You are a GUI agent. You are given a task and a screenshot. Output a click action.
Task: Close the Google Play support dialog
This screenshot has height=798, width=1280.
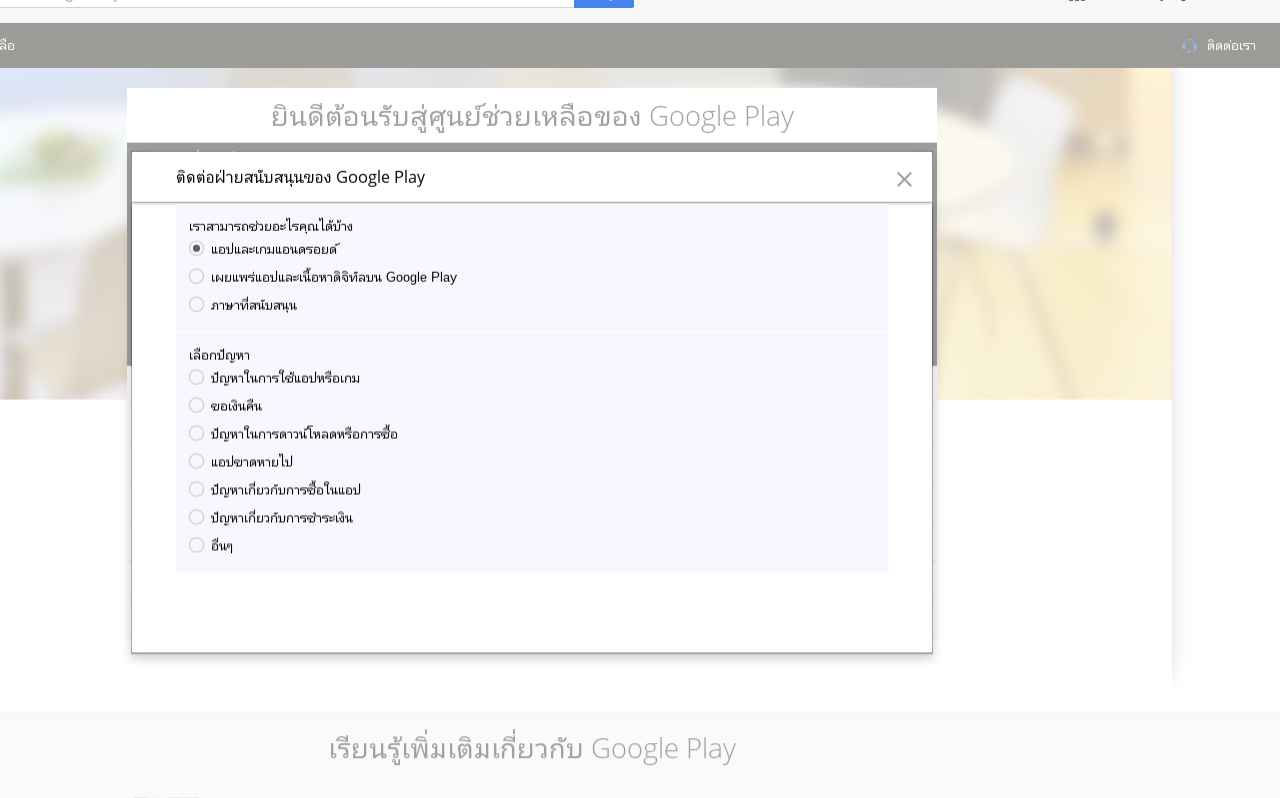[904, 179]
